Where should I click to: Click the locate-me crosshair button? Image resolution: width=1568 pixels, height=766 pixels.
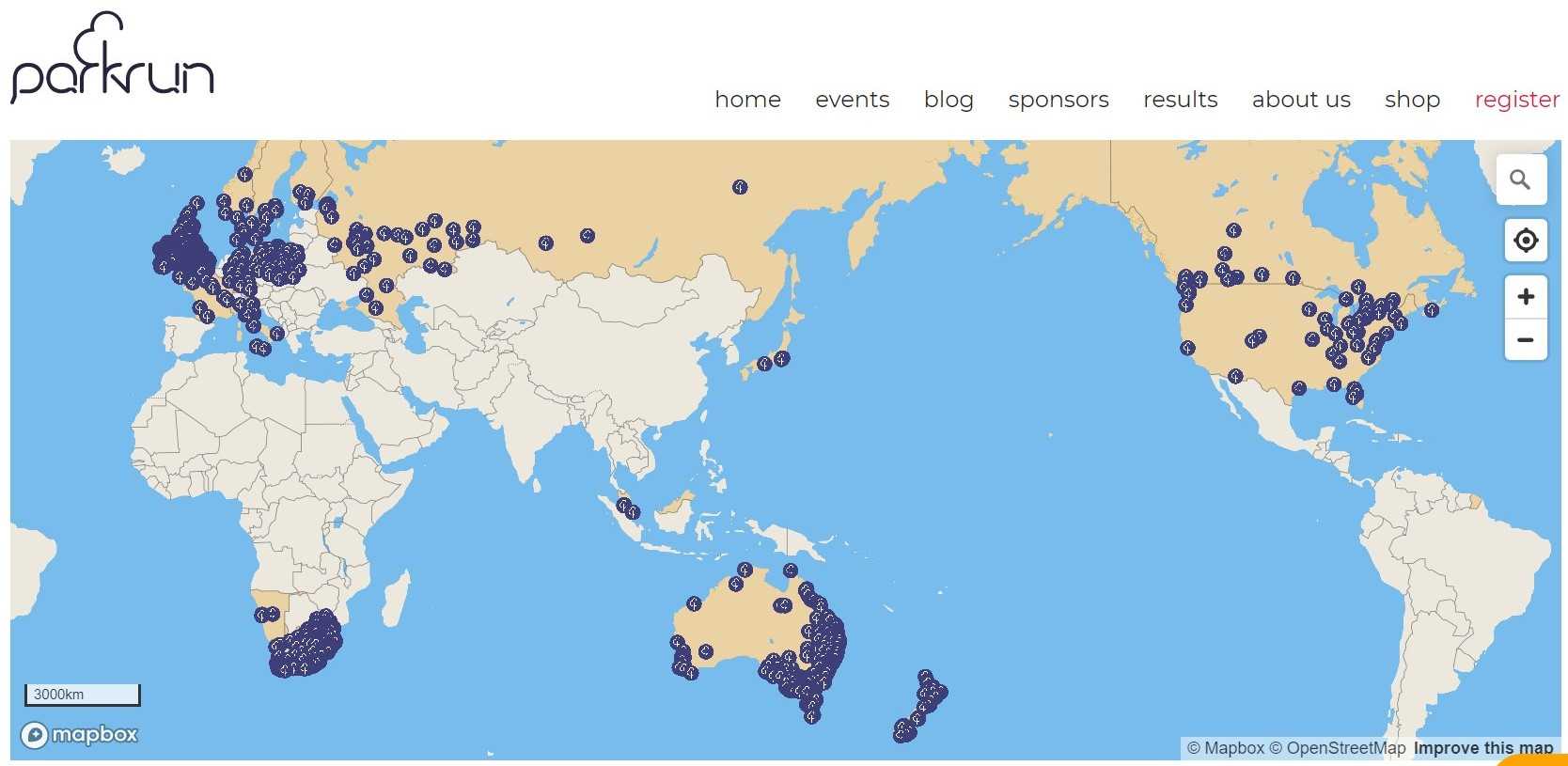tap(1525, 241)
